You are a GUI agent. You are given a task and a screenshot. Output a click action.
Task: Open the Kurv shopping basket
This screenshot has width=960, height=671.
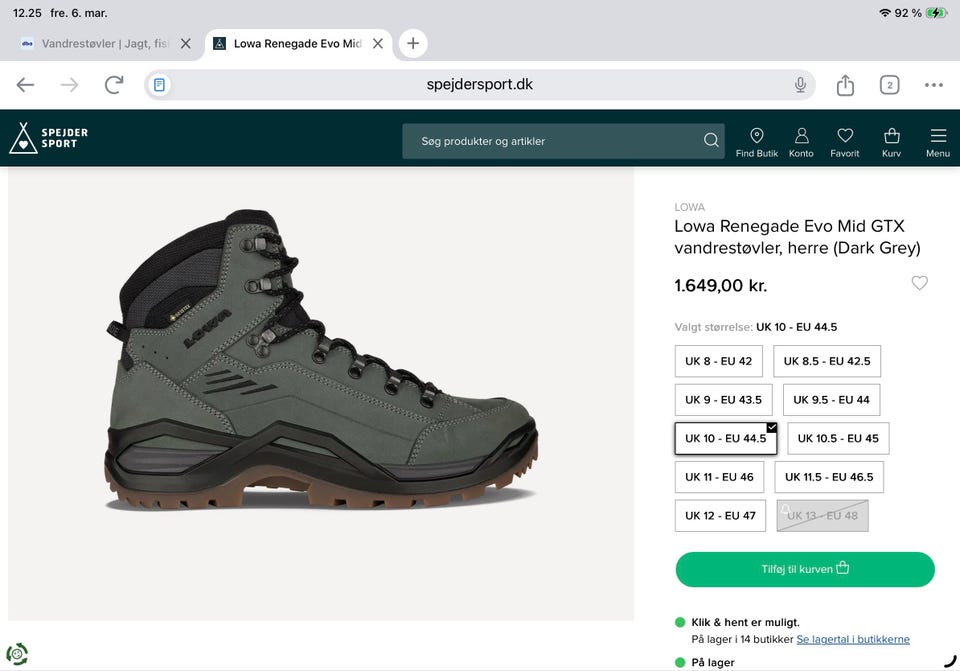tap(891, 143)
